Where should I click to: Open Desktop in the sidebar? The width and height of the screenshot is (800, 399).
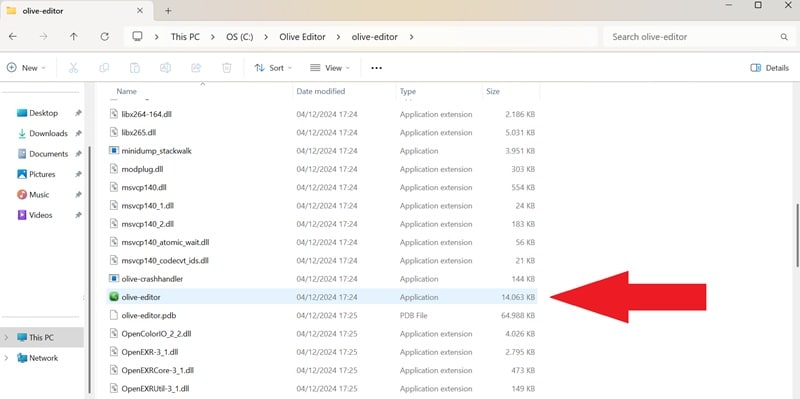pyautogui.click(x=43, y=113)
